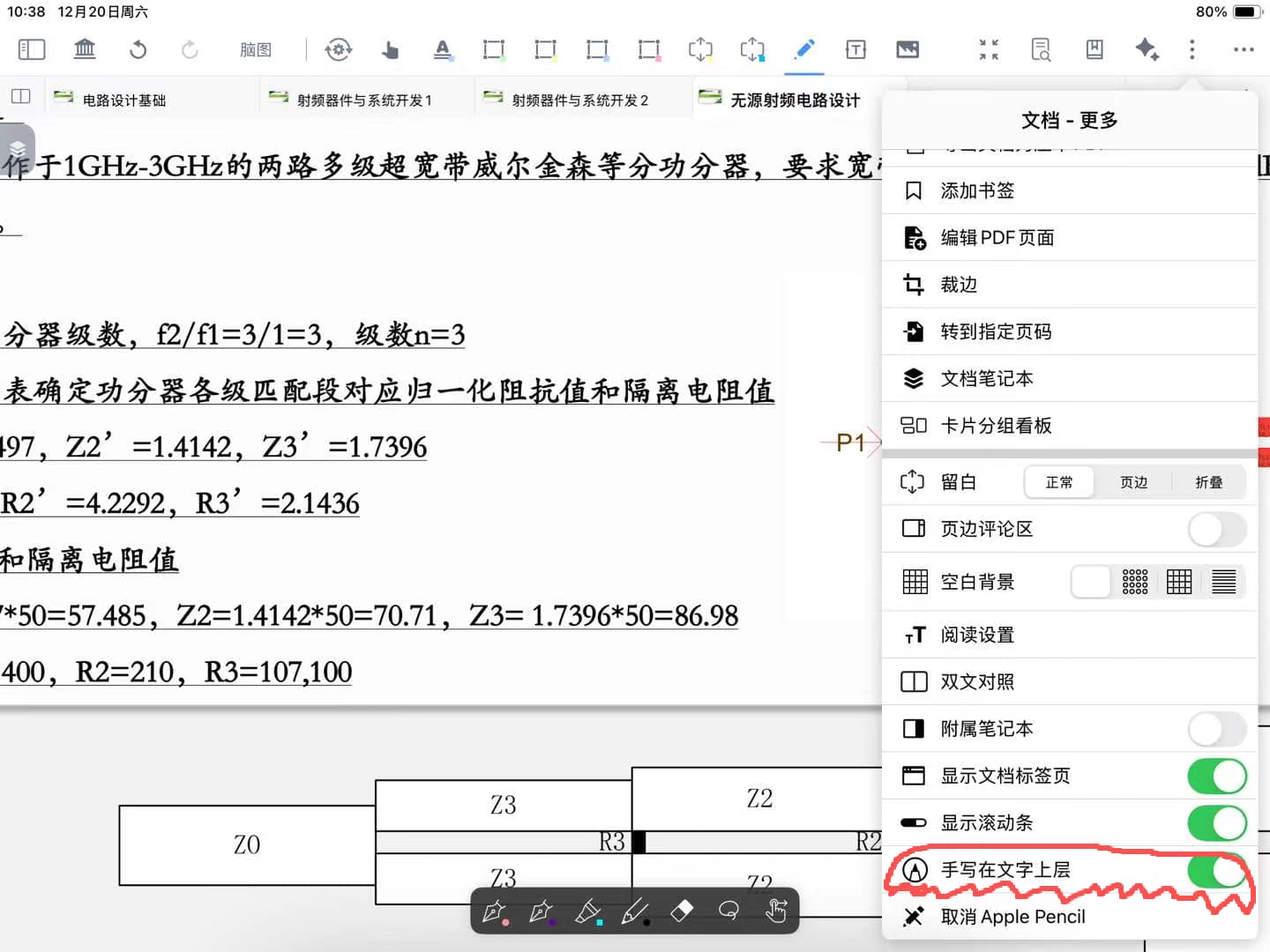Switch to the 电路设计基础 tab
Viewport: 1270px width, 952px height.
click(x=123, y=100)
